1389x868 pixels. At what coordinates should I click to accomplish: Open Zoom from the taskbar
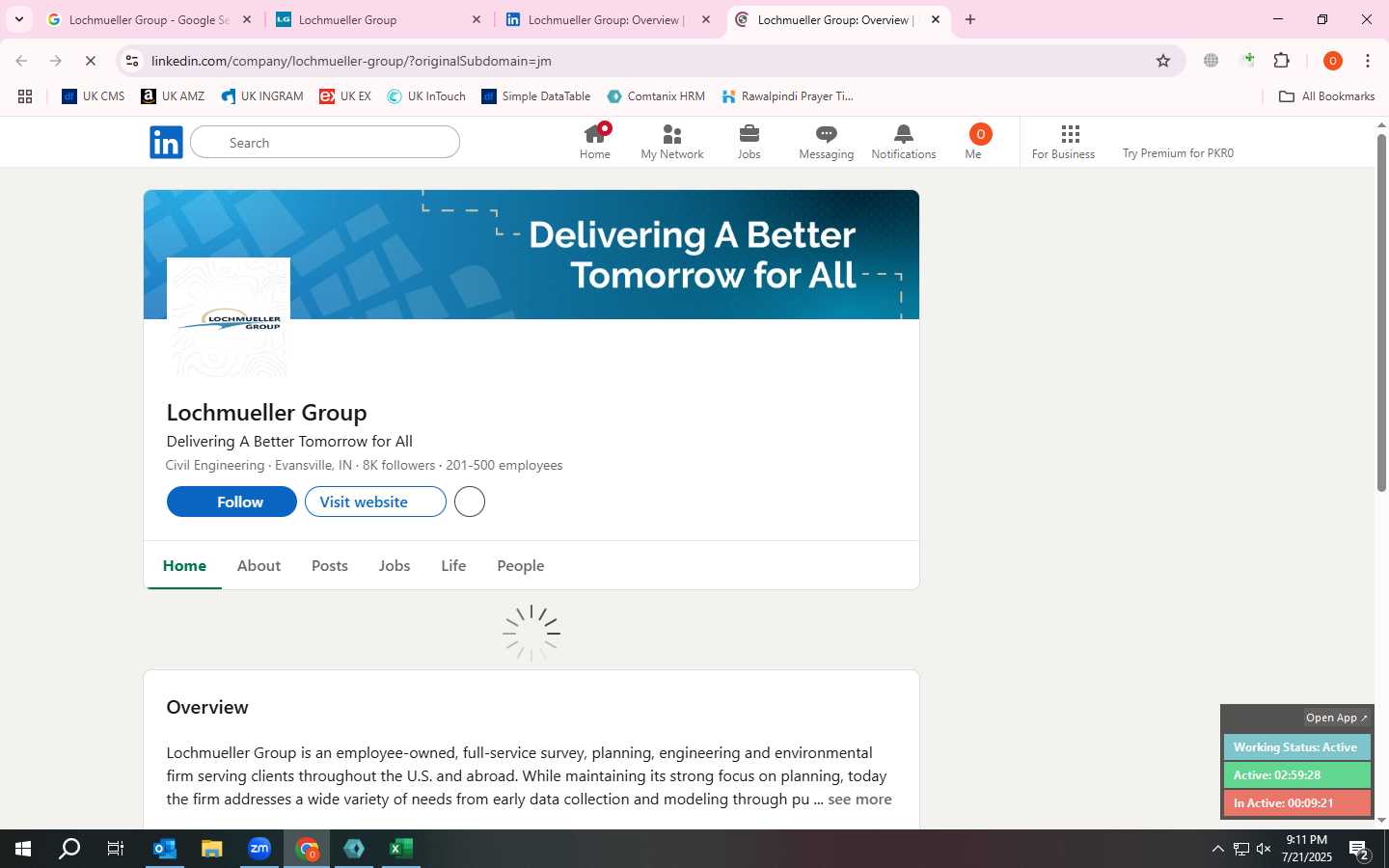(259, 849)
